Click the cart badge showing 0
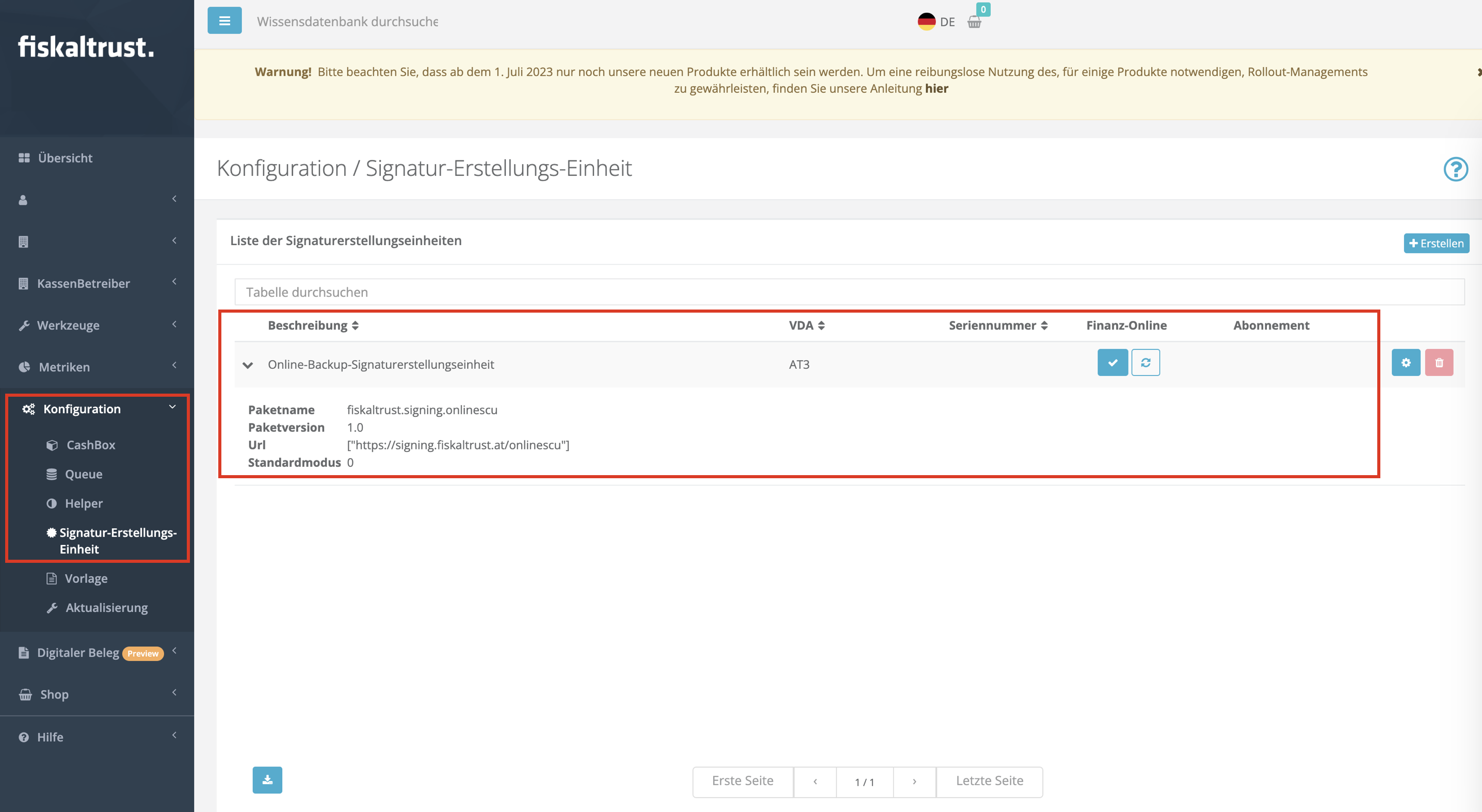Image resolution: width=1482 pixels, height=812 pixels. pos(983,9)
